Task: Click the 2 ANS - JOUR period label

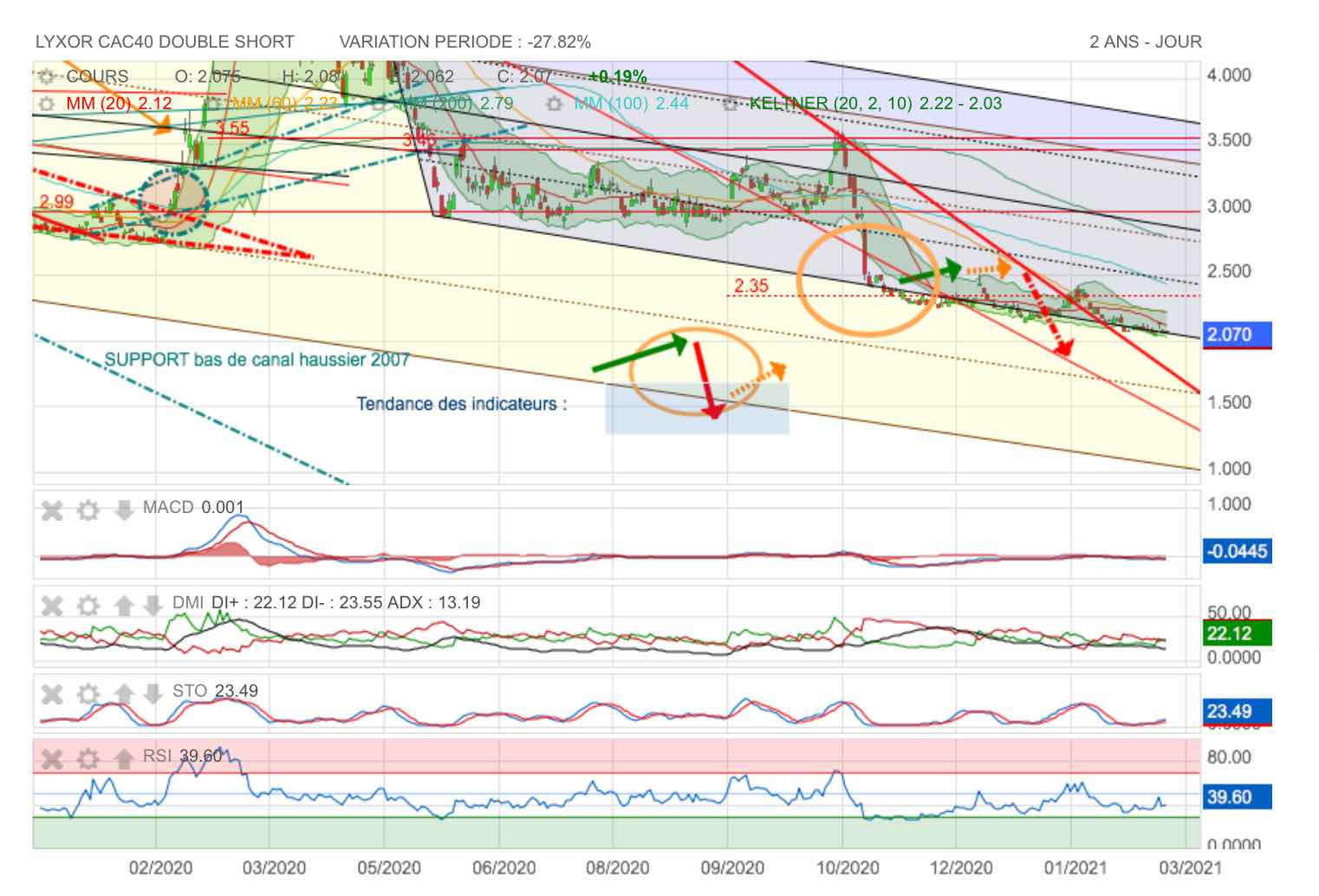Action: point(1146,42)
